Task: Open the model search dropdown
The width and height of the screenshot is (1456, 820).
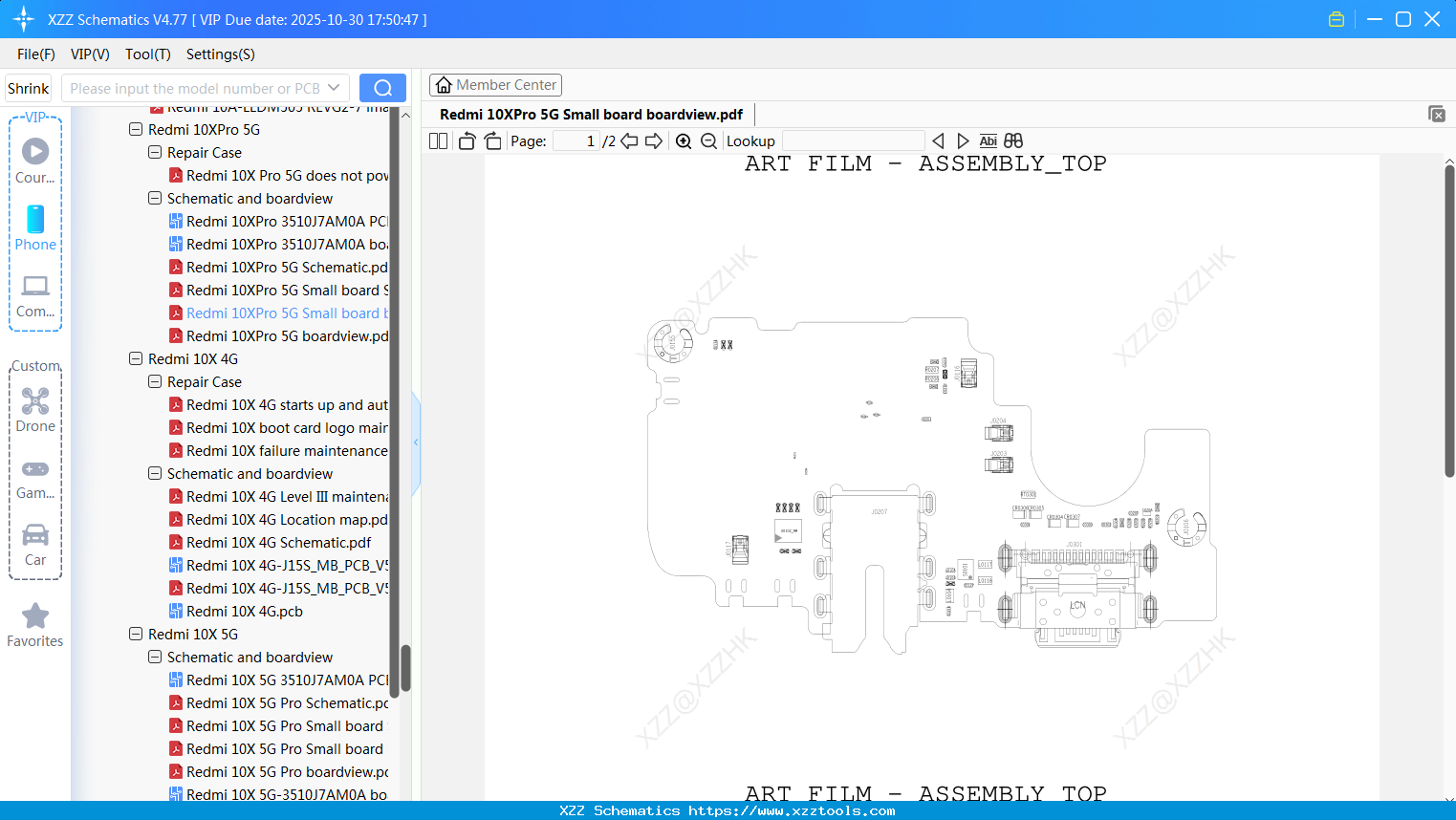Action: coord(333,87)
